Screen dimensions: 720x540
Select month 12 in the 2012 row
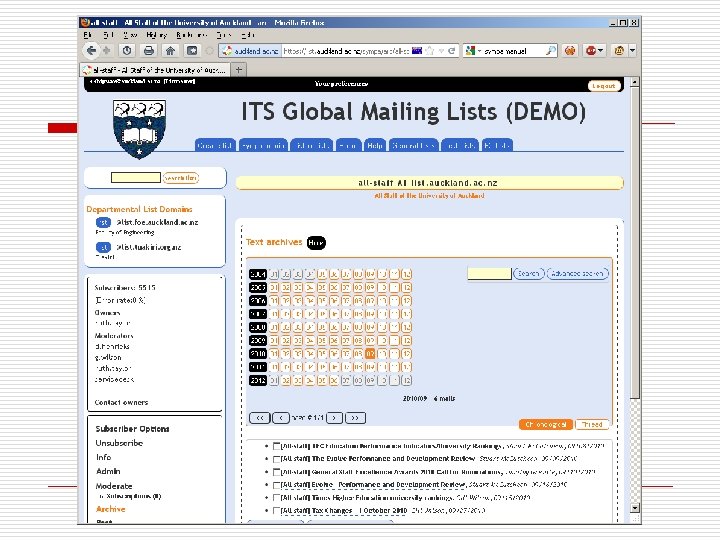point(406,380)
